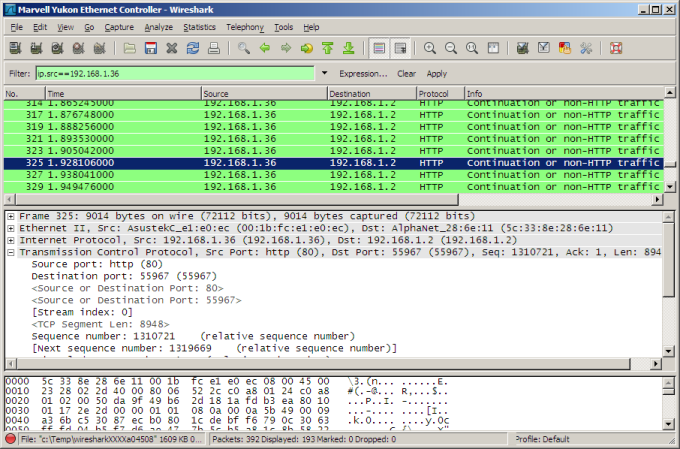Viewport: 680px width, 449px height.
Task: Open the filter history dropdown arrow
Action: coord(324,73)
